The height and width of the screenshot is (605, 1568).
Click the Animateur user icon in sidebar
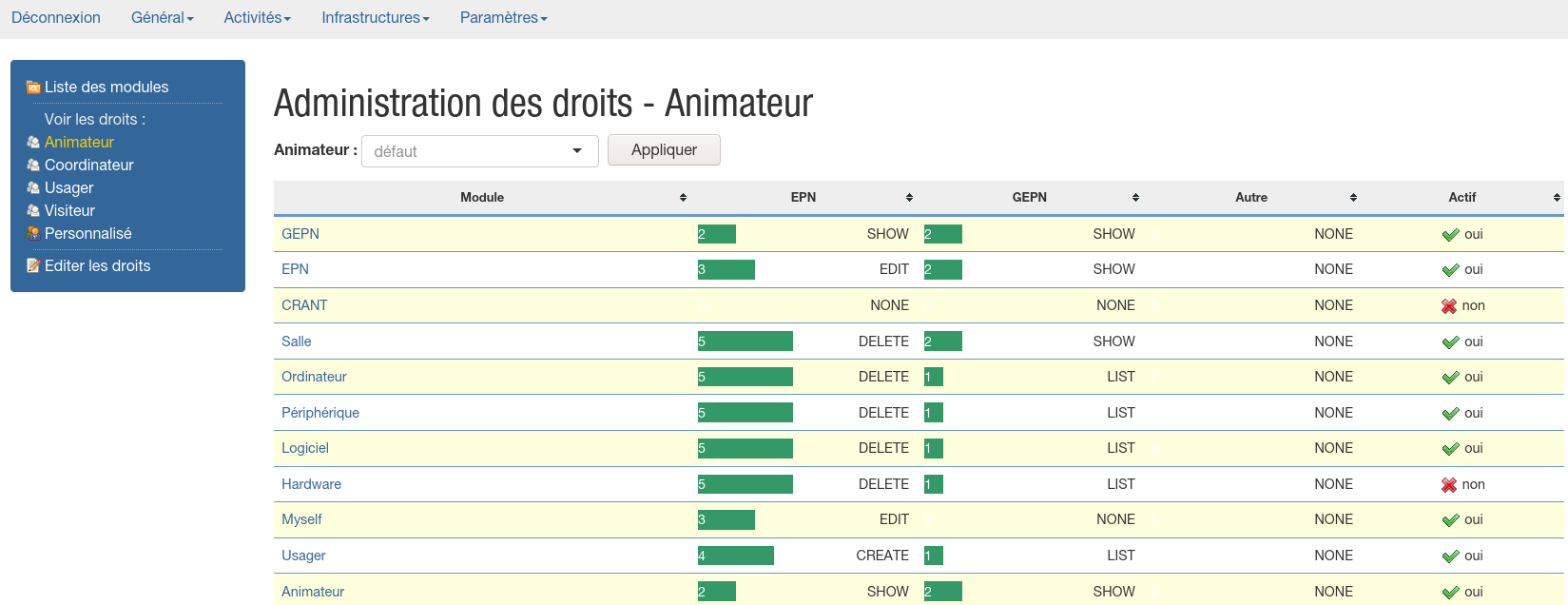pyautogui.click(x=33, y=143)
